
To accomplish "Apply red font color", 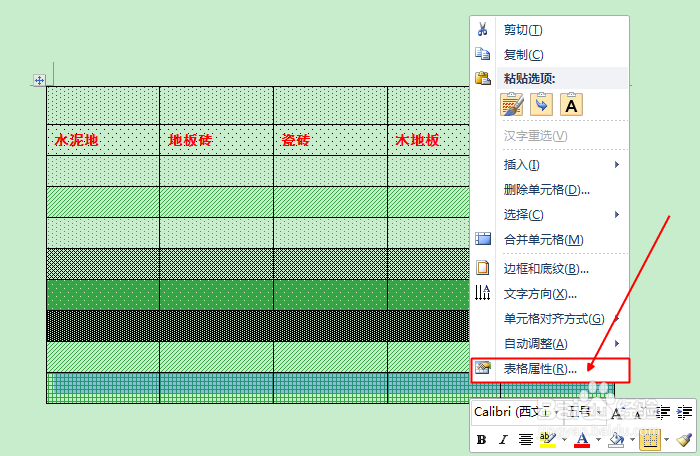I will [x=582, y=439].
